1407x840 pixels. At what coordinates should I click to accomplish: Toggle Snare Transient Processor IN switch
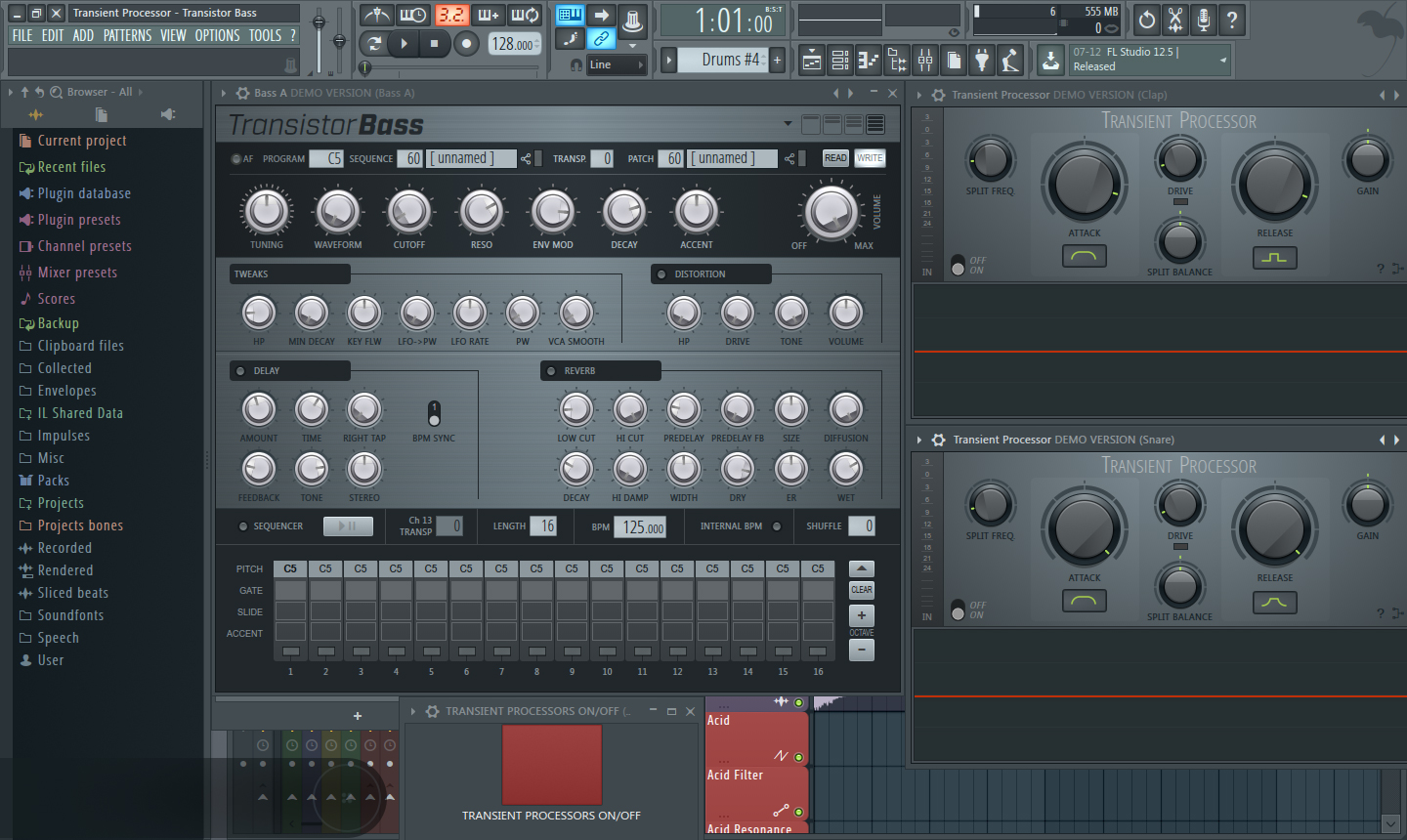pos(958,609)
